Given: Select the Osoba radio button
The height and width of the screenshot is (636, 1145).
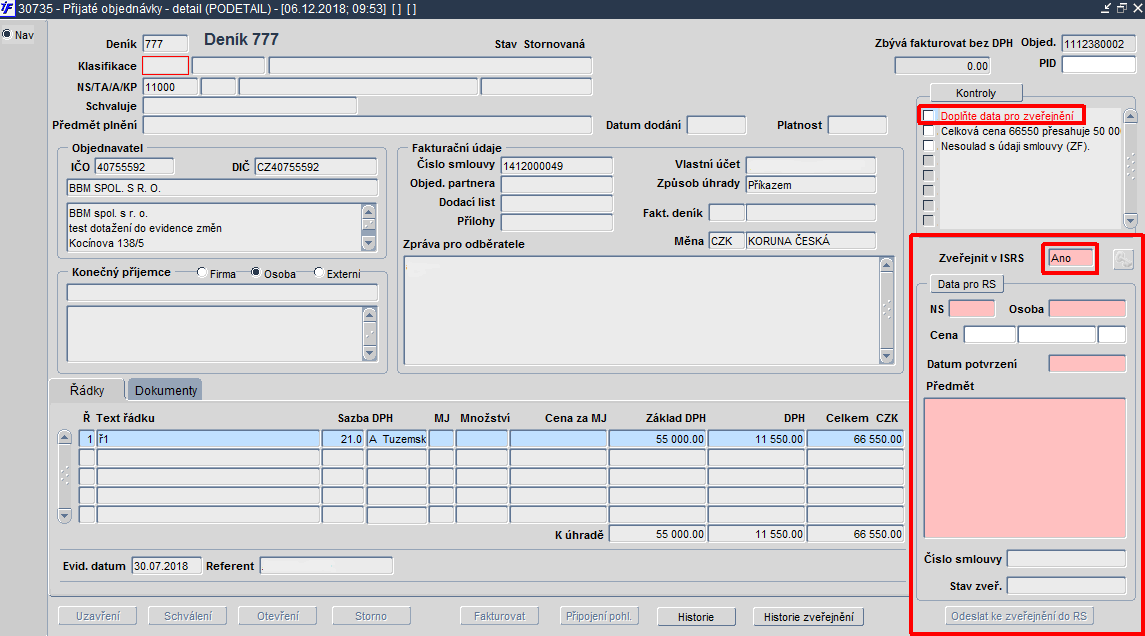Looking at the screenshot, I should coord(256,272).
